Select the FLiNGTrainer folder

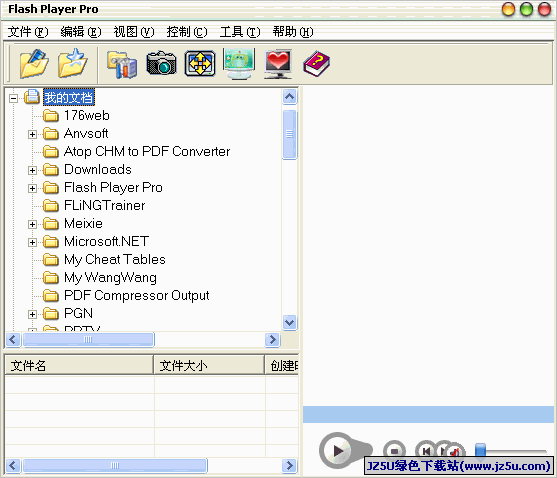[x=104, y=206]
